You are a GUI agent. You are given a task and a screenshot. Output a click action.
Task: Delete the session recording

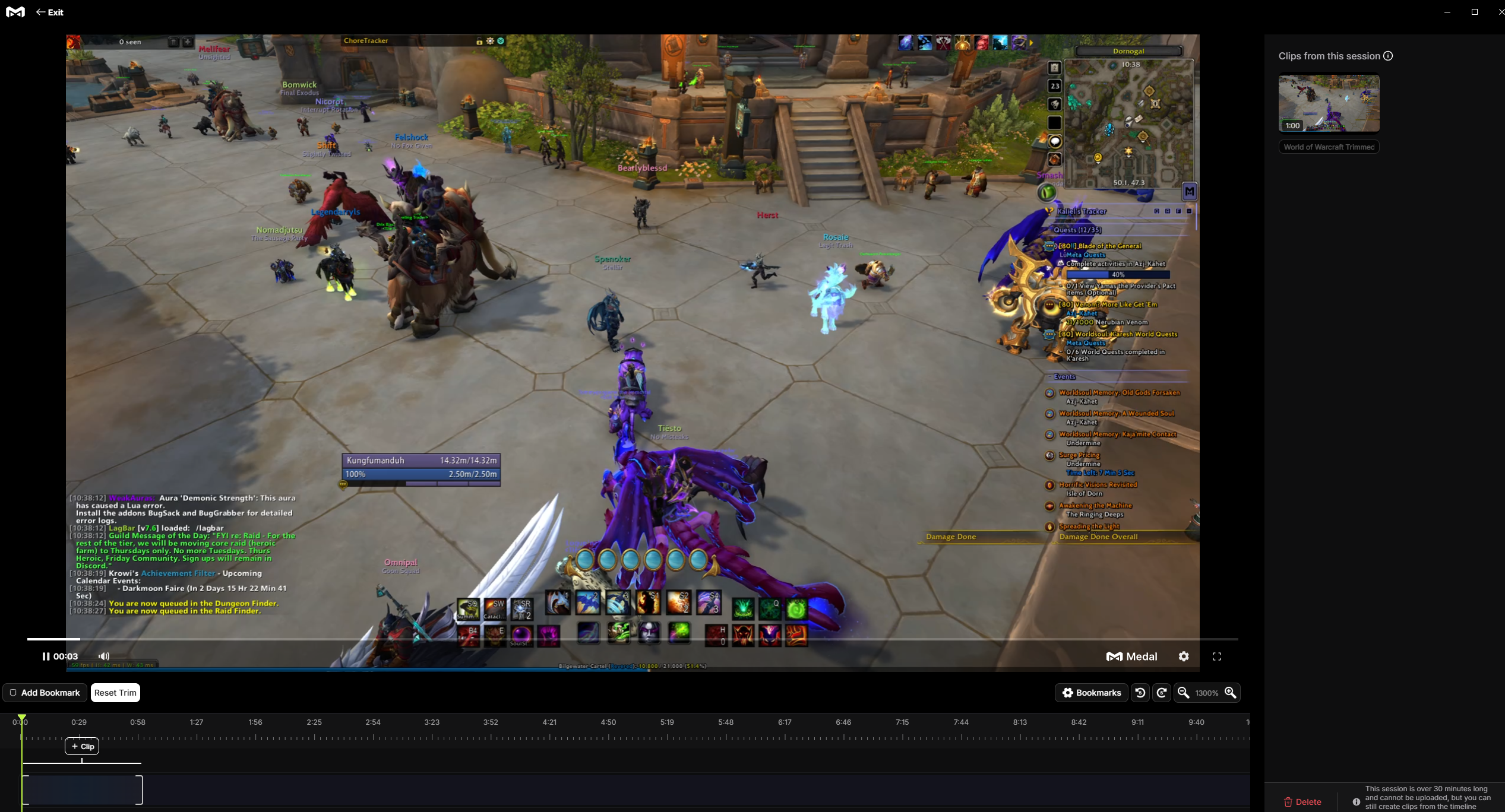(x=1302, y=801)
